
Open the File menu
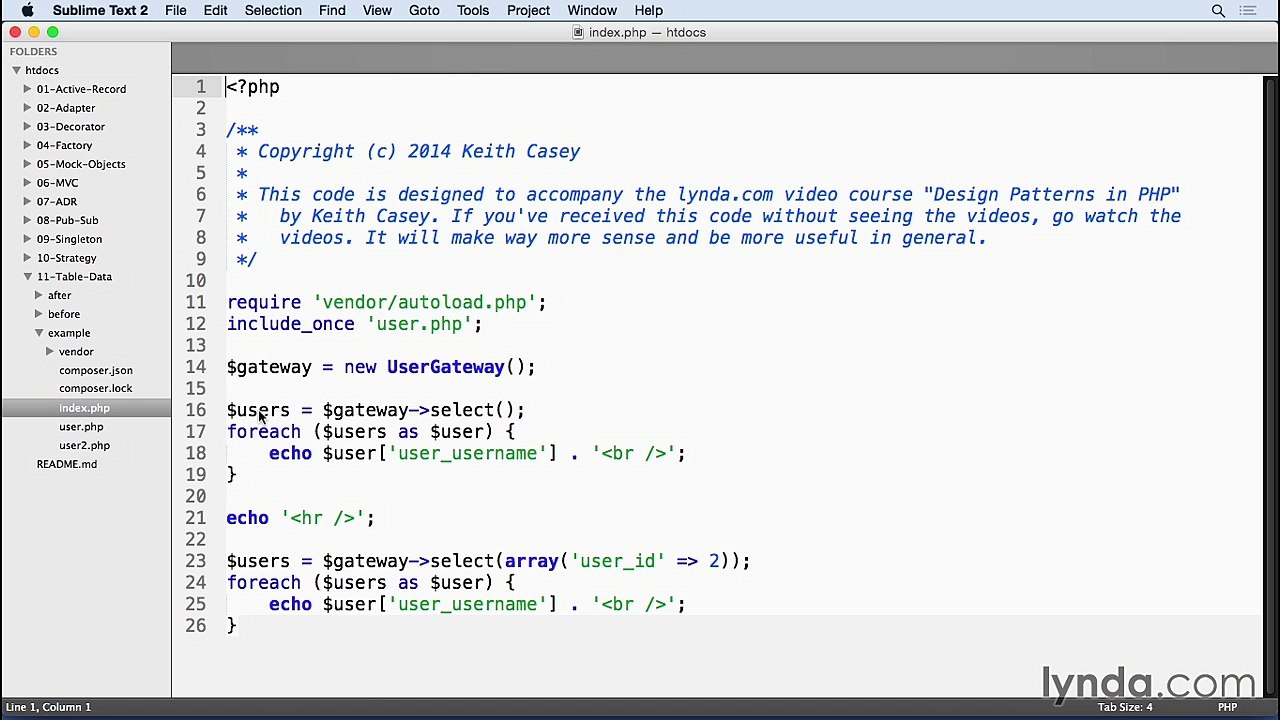[176, 10]
